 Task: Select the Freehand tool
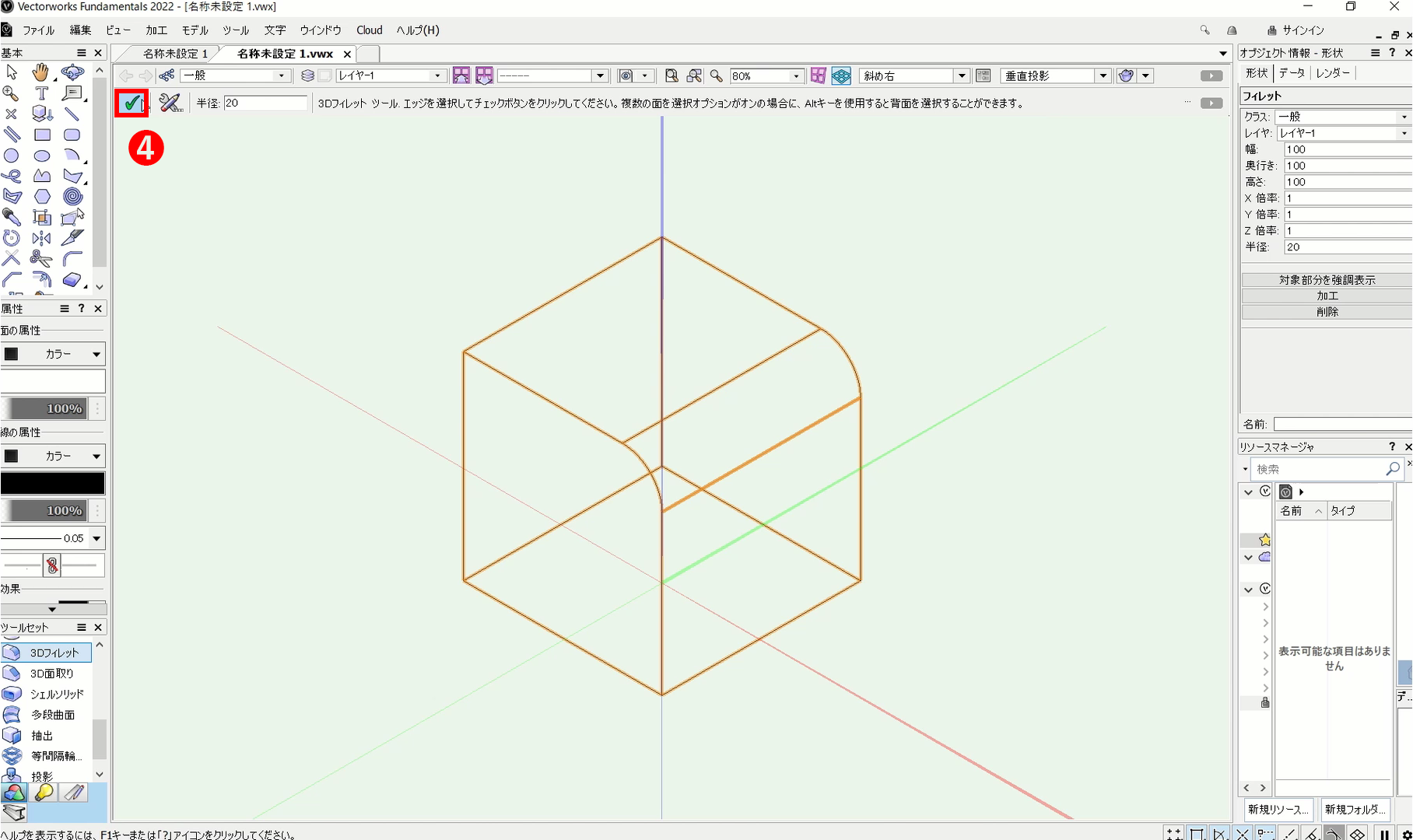click(12, 176)
